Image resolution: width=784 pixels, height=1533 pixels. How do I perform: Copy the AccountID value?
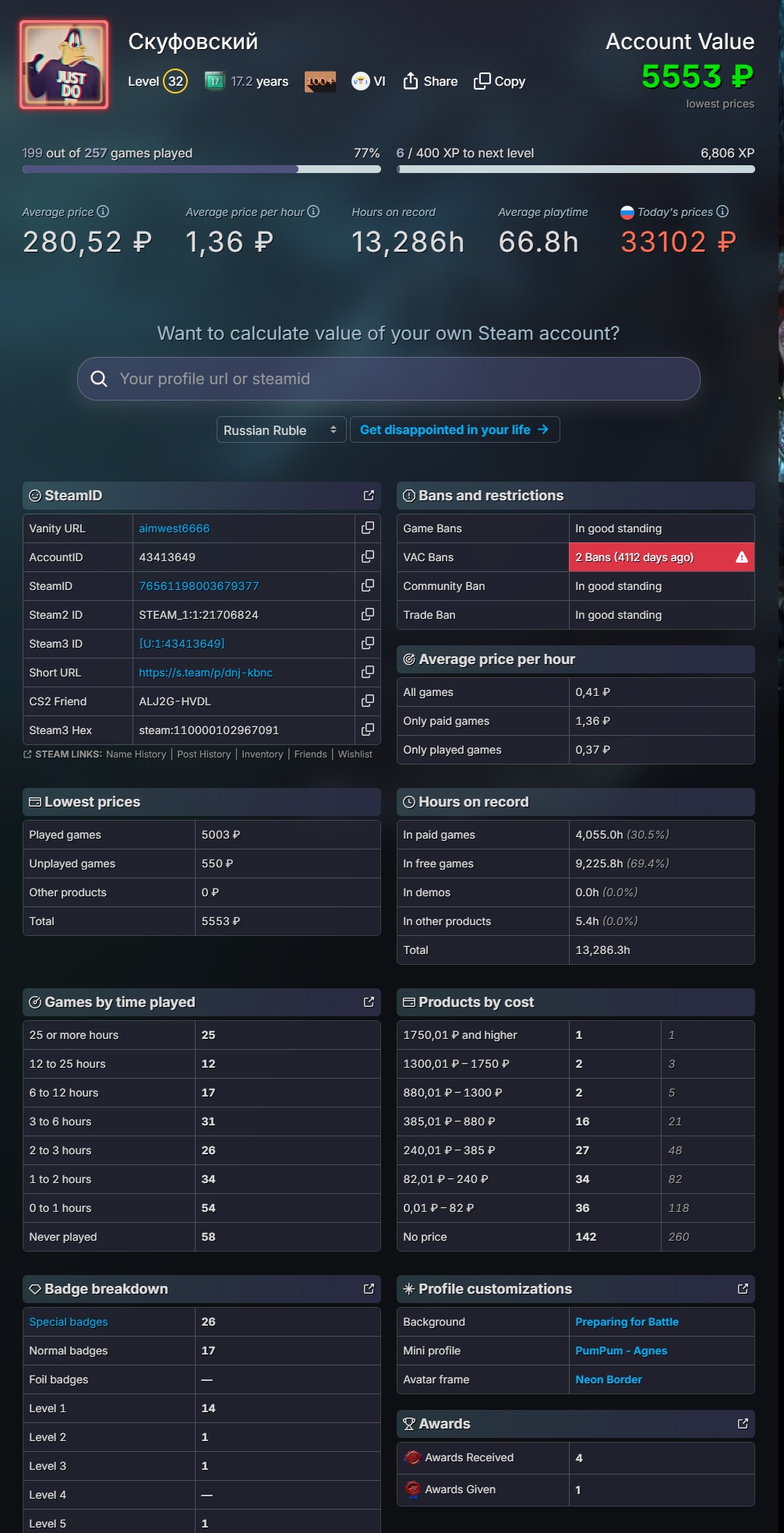click(368, 557)
